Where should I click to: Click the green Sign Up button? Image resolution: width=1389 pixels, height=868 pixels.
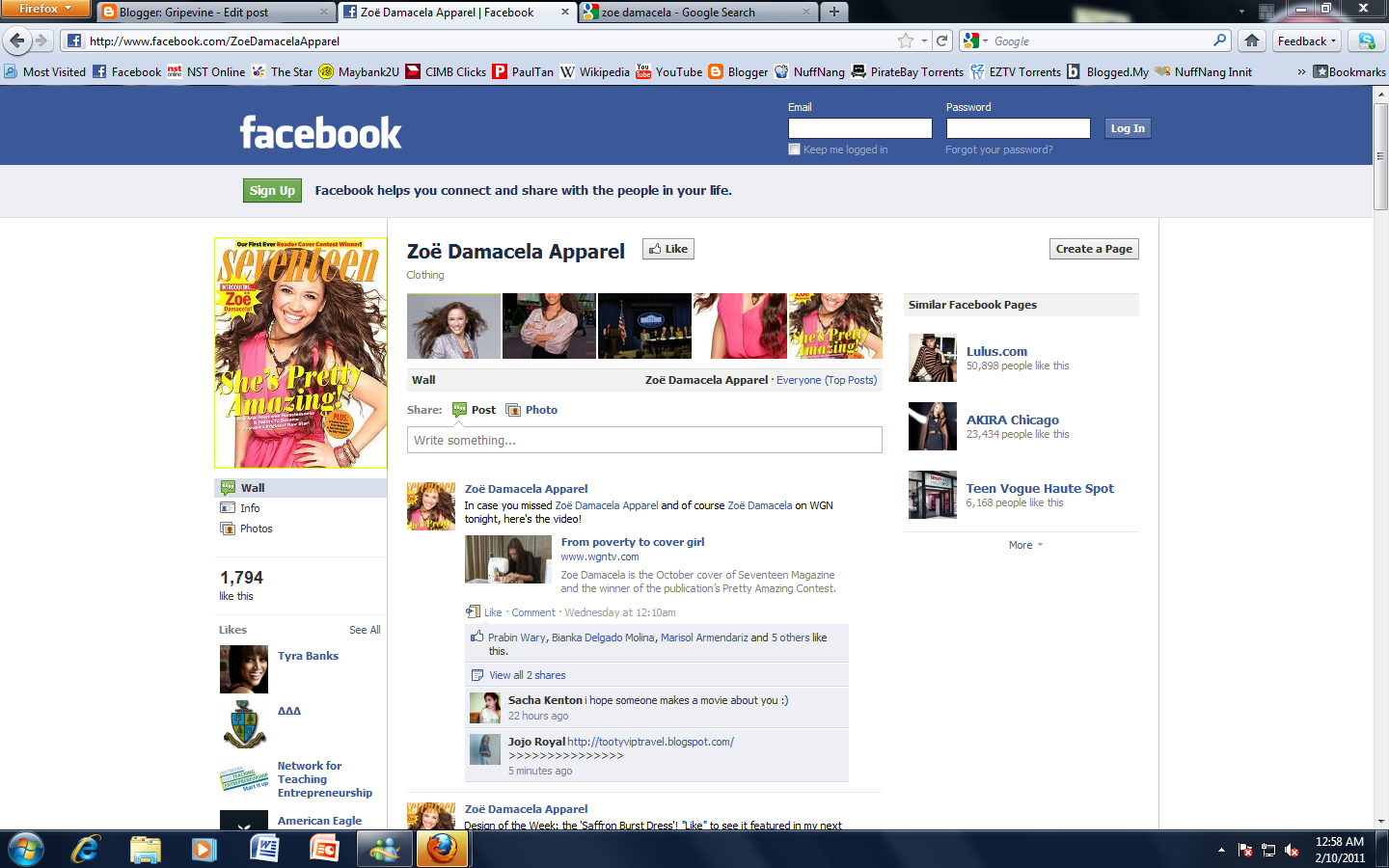pos(272,191)
